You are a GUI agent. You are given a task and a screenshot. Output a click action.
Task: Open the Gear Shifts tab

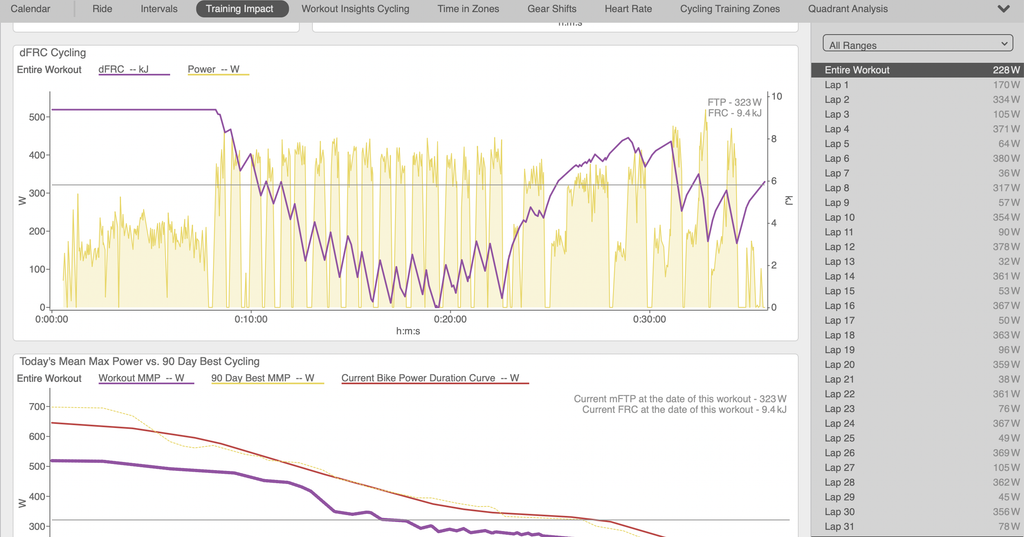click(552, 8)
